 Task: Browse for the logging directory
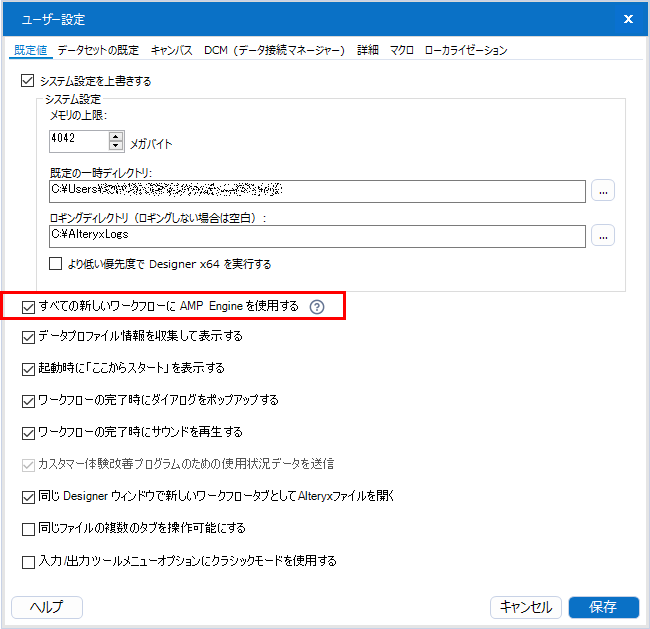pyautogui.click(x=602, y=235)
